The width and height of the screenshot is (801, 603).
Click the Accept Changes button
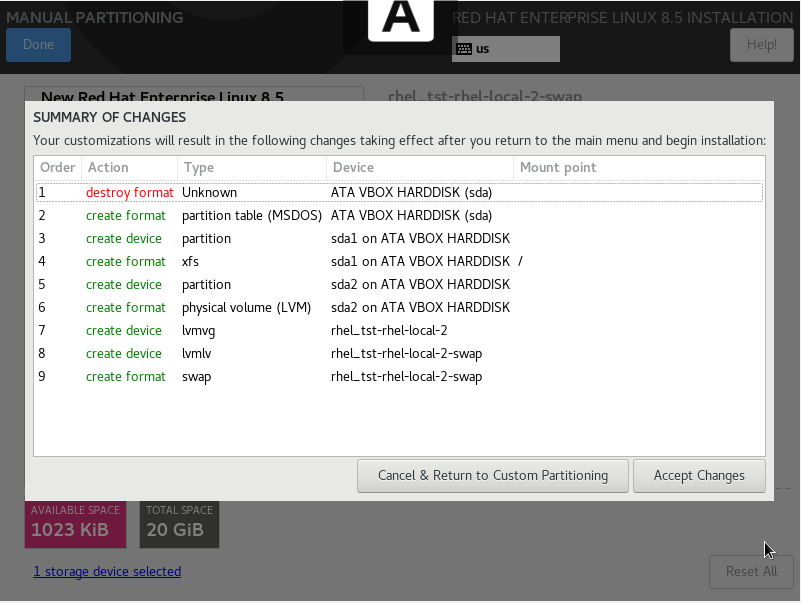(699, 476)
